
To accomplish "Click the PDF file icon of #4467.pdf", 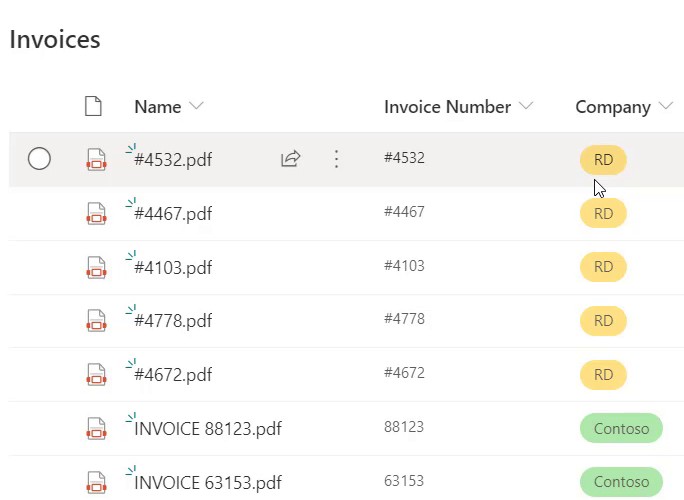I will [x=96, y=213].
